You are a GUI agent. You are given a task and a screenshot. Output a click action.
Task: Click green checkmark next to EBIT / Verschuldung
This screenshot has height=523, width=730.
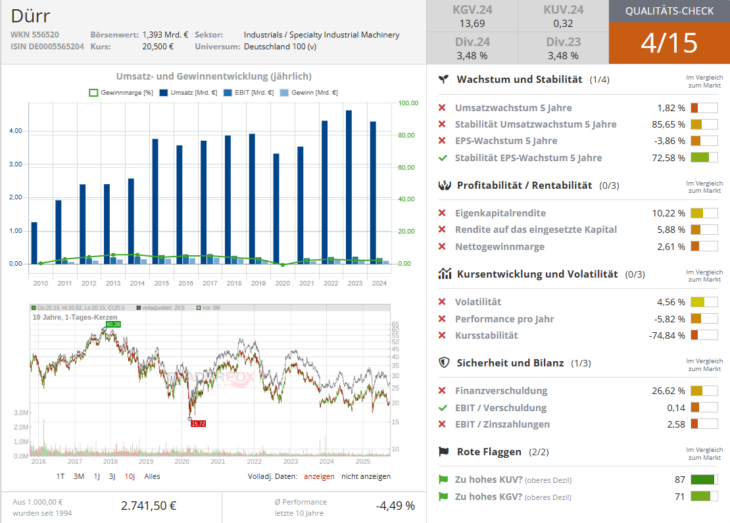pyautogui.click(x=442, y=408)
